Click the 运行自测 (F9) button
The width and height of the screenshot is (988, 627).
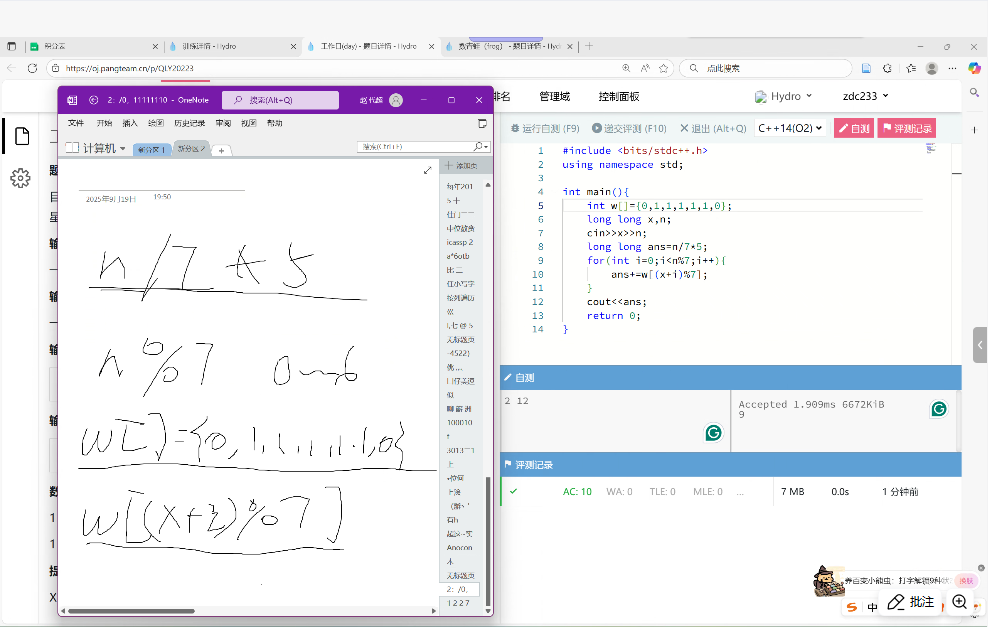(545, 128)
